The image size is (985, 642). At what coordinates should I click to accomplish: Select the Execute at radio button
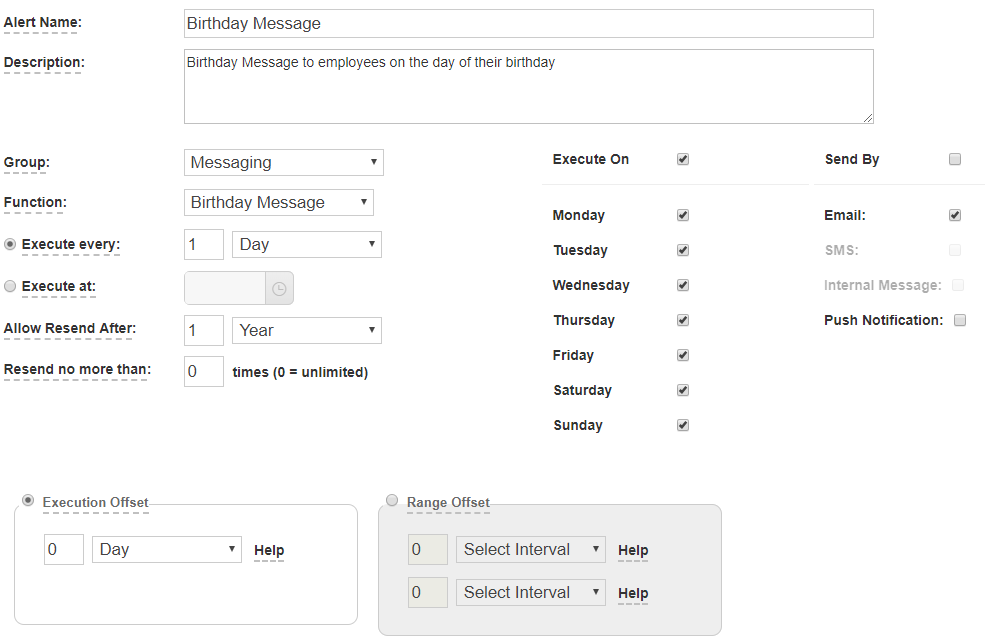pyautogui.click(x=10, y=286)
